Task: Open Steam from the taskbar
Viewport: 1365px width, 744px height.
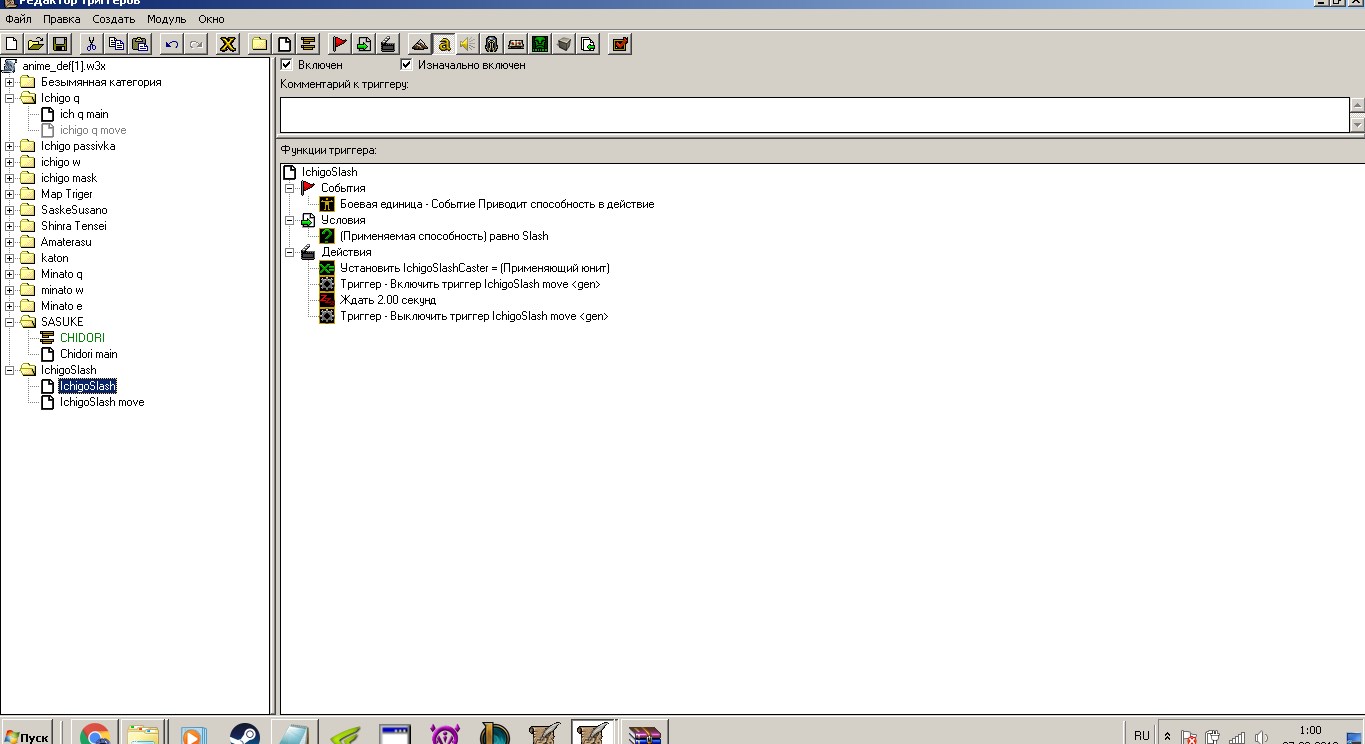Action: click(x=244, y=735)
